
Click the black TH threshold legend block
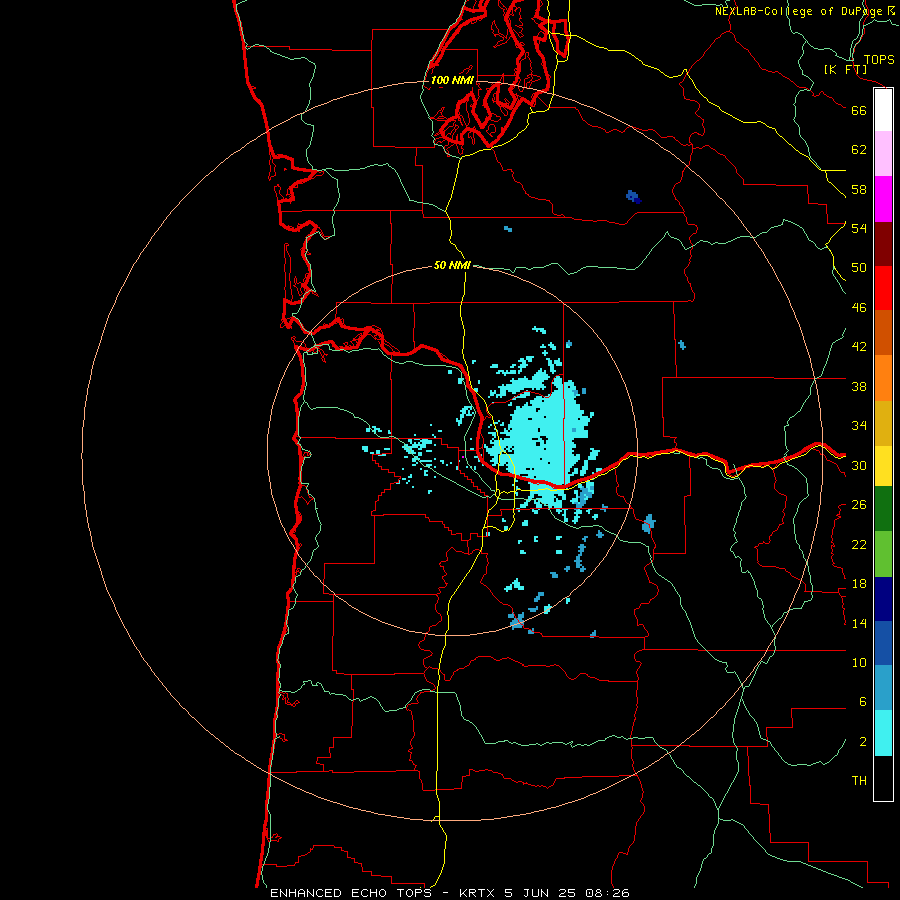[883, 778]
